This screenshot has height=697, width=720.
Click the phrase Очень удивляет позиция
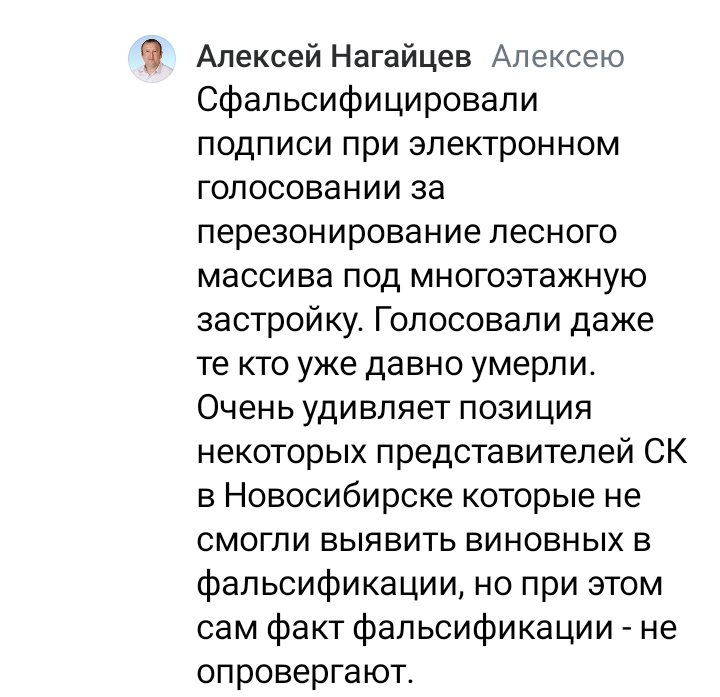(x=394, y=409)
